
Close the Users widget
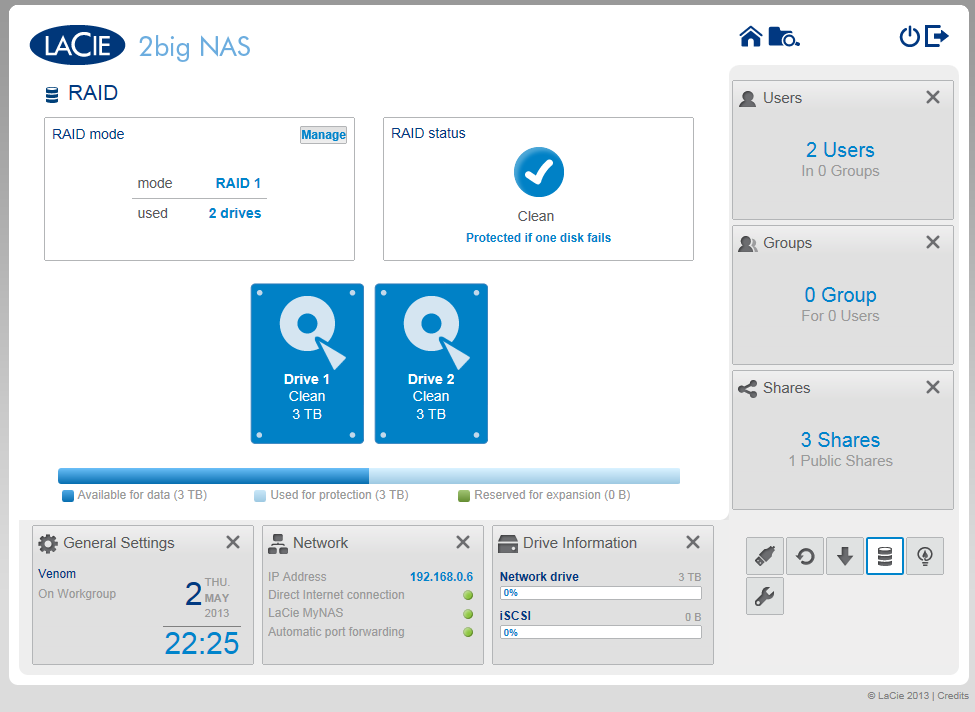pos(933,97)
